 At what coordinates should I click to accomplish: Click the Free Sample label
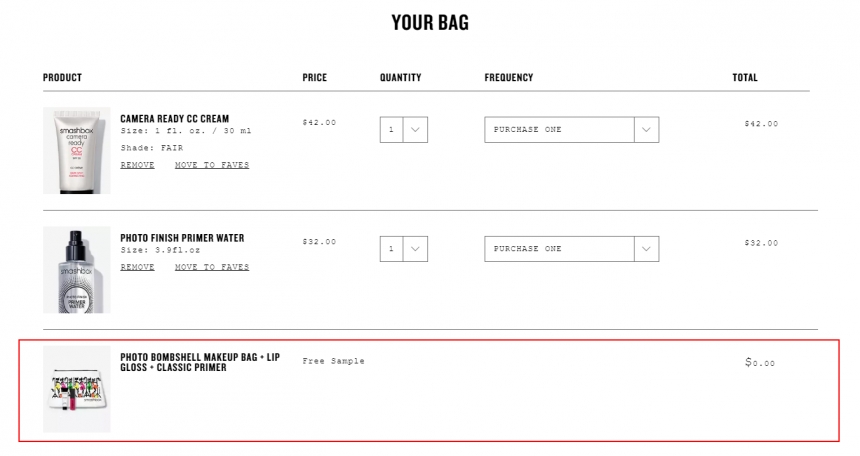pos(333,361)
